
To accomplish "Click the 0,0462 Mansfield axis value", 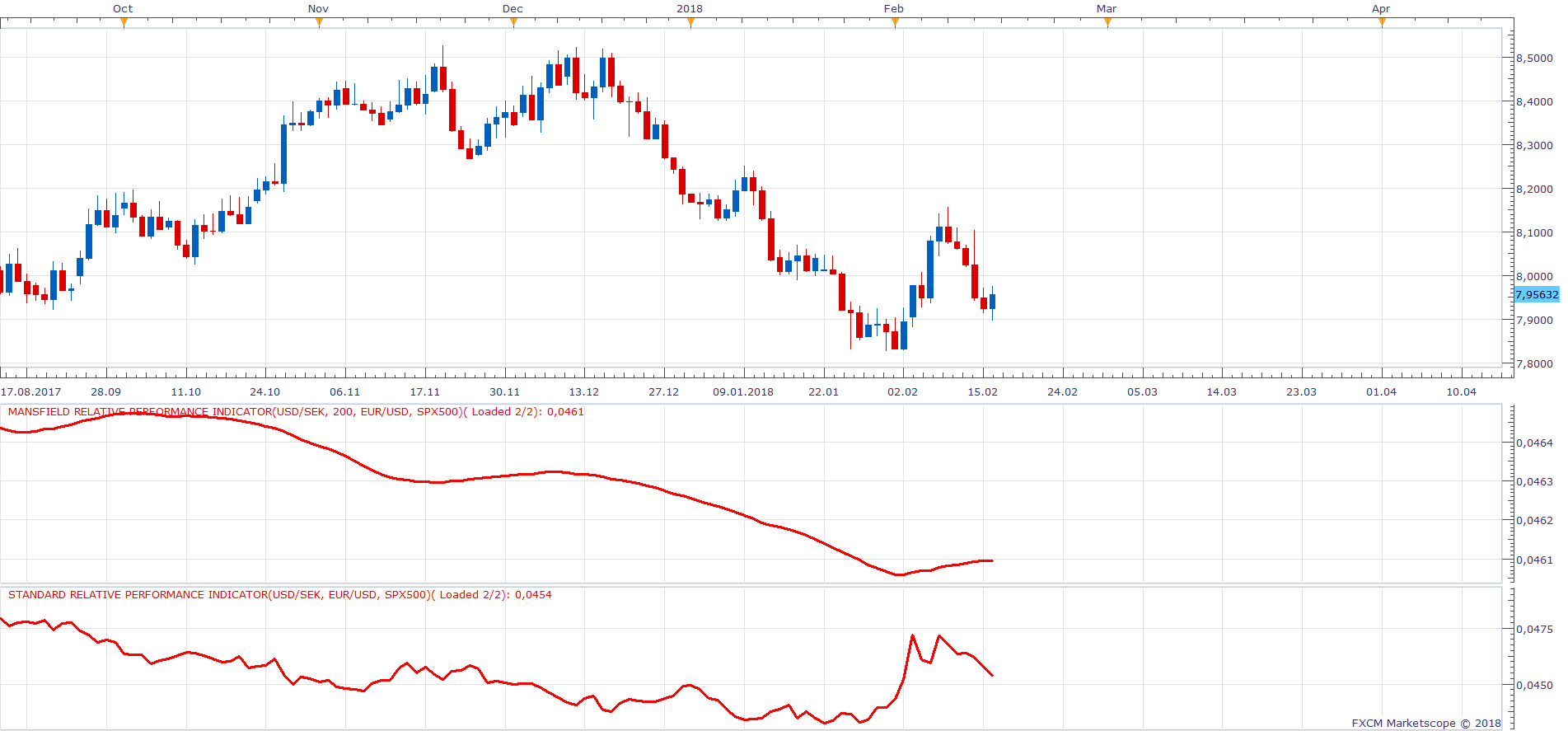I will (1534, 520).
